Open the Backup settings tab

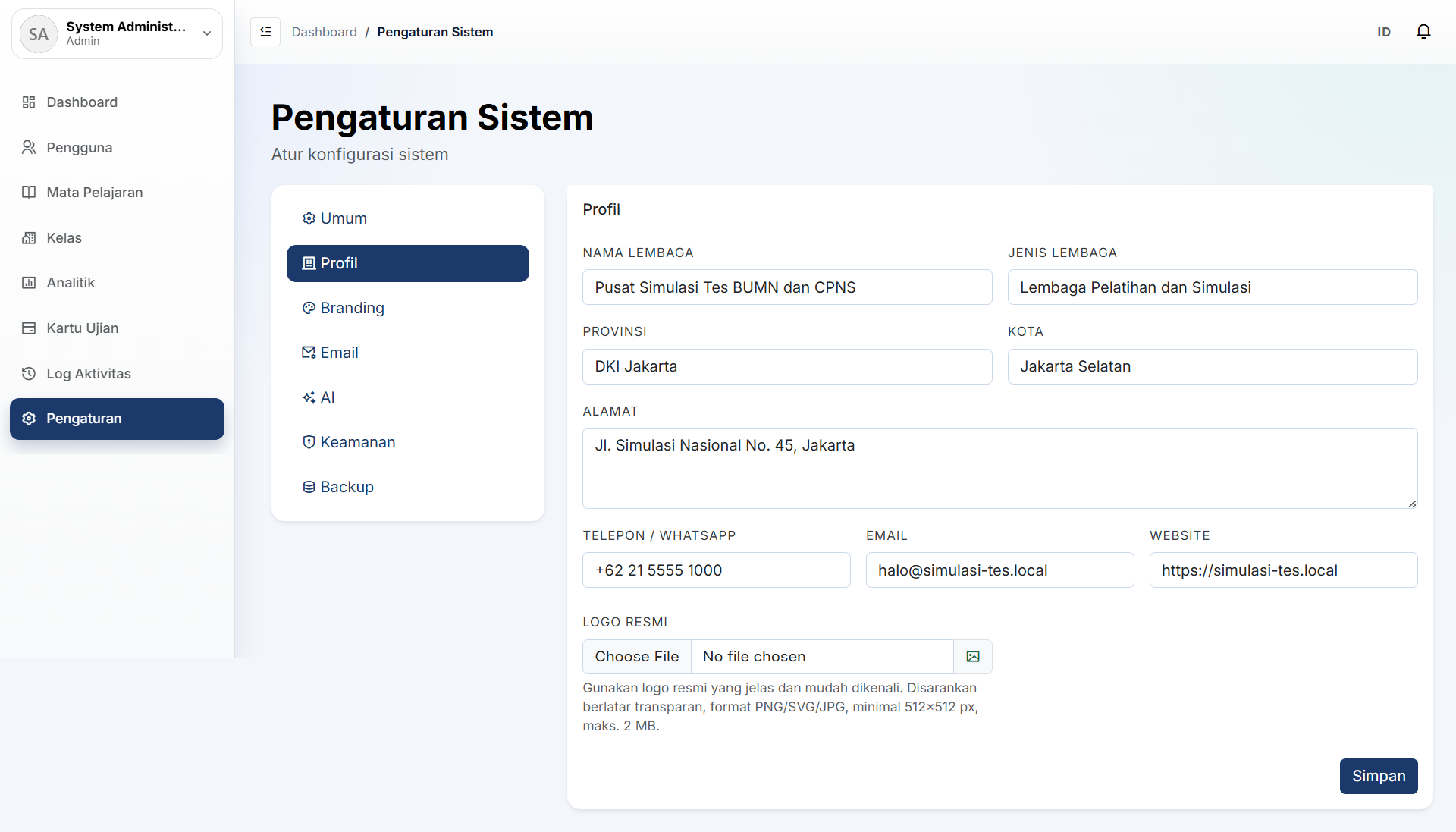(x=408, y=487)
